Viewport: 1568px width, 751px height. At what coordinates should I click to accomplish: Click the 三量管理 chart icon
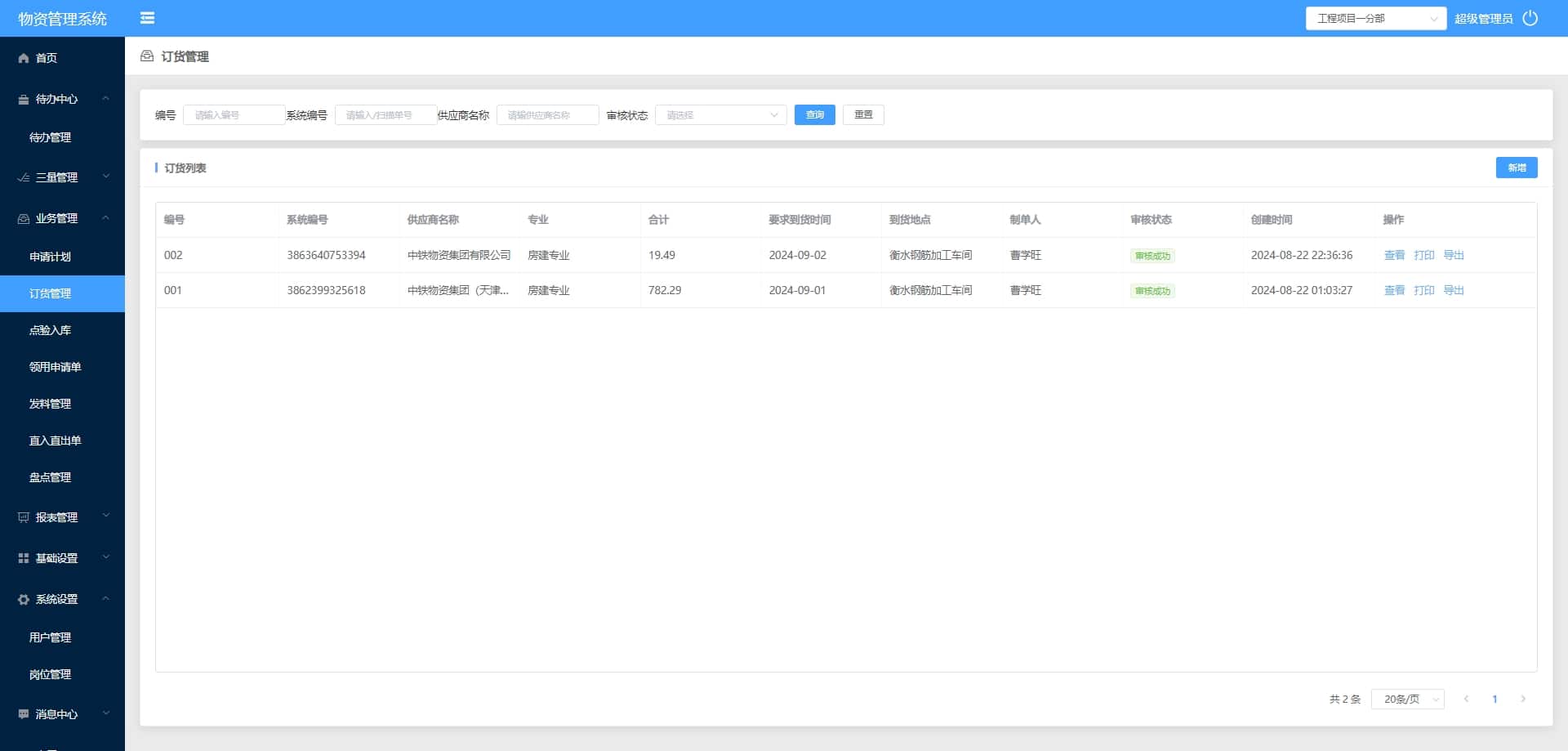[24, 177]
